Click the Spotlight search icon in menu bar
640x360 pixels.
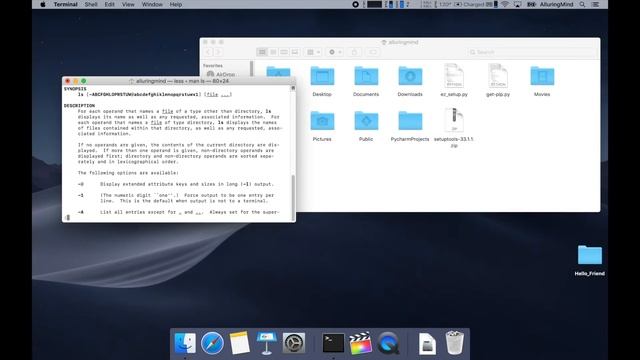pyautogui.click(x=582, y=4)
